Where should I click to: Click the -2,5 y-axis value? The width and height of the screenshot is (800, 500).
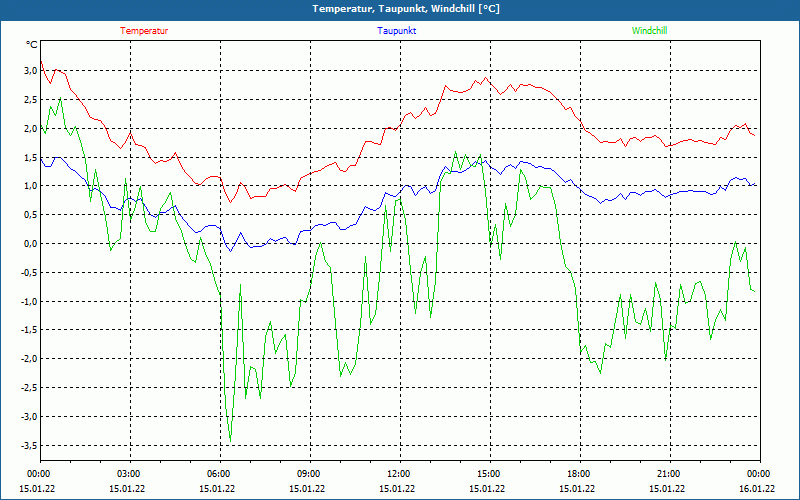29,388
